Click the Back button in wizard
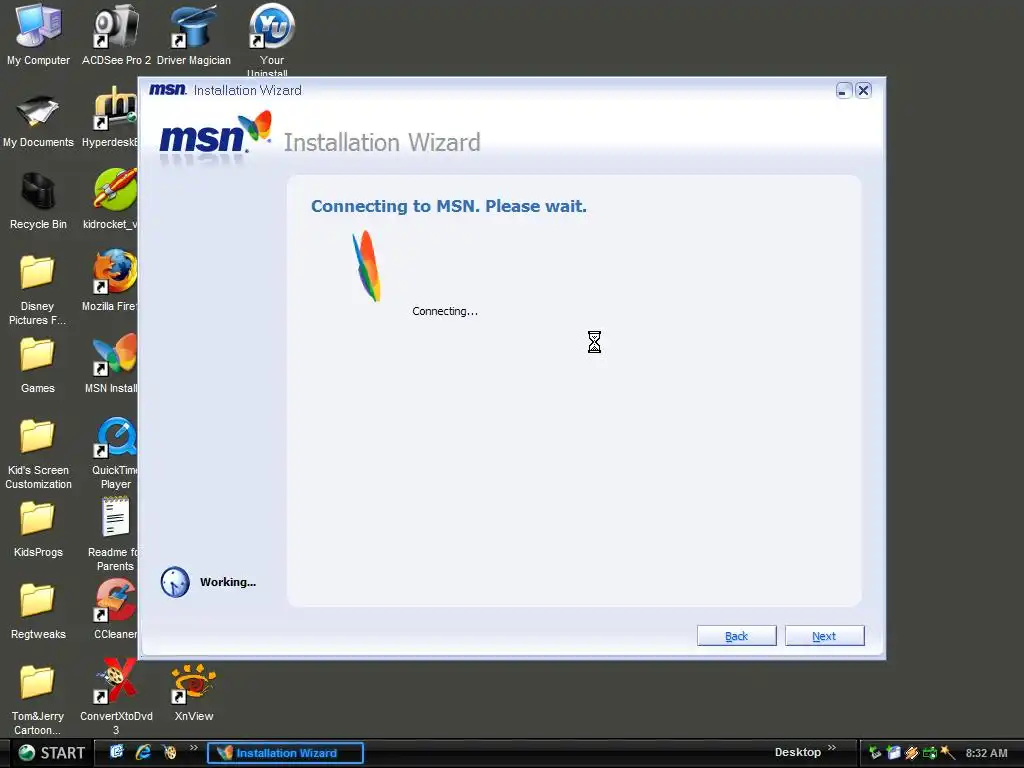 pyautogui.click(x=737, y=636)
